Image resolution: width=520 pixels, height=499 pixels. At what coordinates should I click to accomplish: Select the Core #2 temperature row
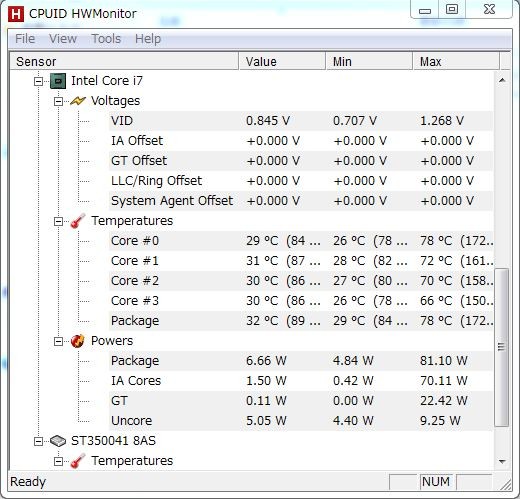pos(301,281)
